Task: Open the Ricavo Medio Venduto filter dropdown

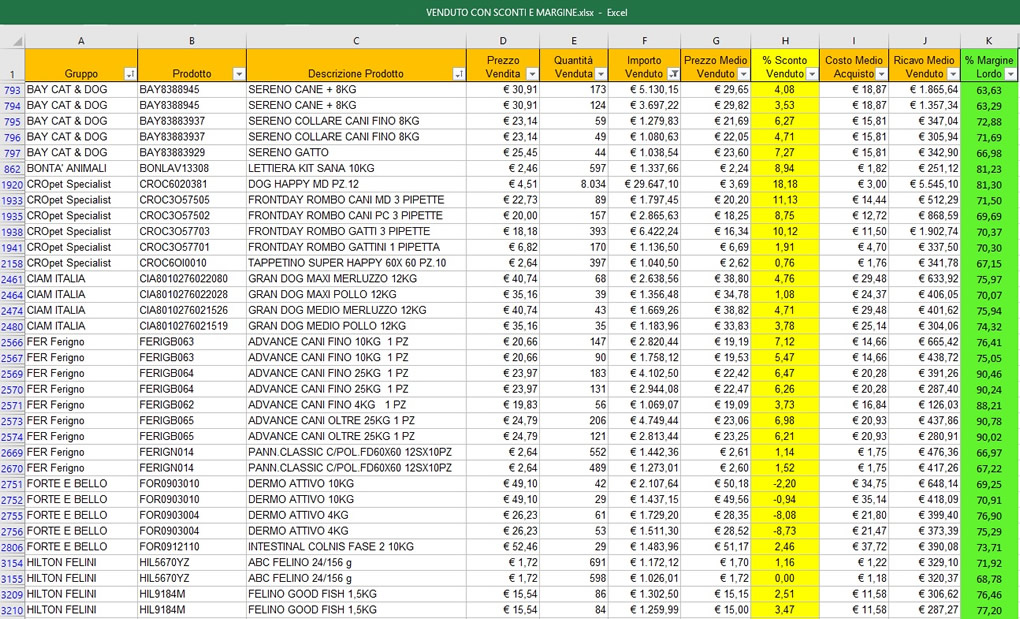Action: (953, 74)
